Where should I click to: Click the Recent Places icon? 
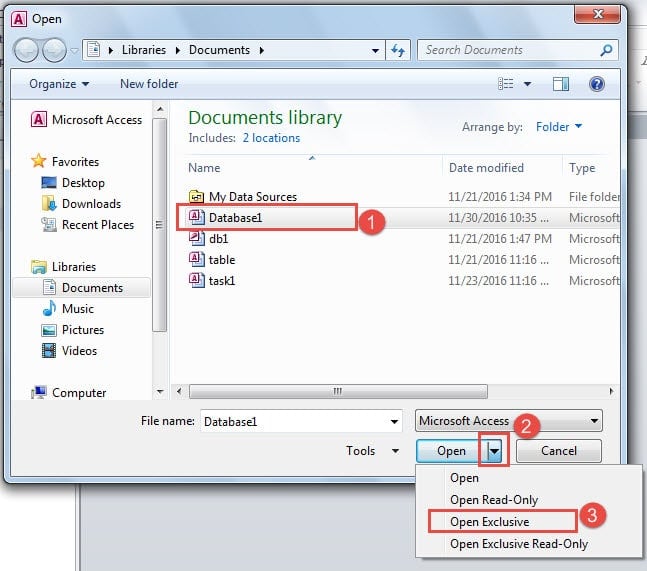(x=49, y=224)
